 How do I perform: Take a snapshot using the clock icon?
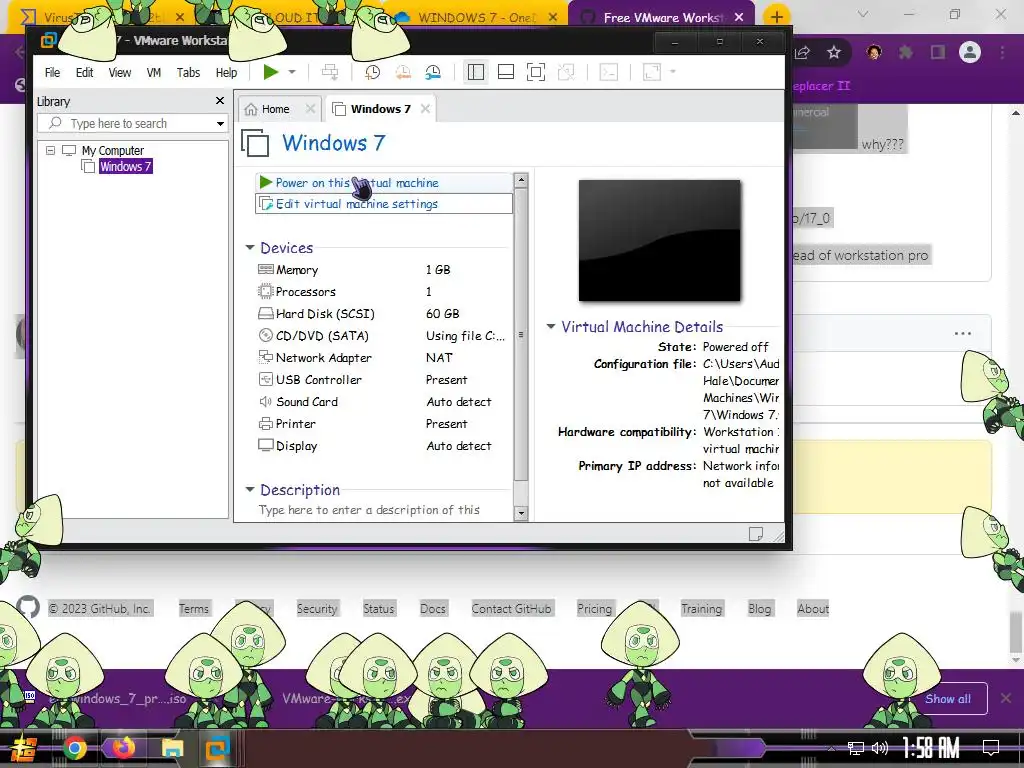point(372,72)
